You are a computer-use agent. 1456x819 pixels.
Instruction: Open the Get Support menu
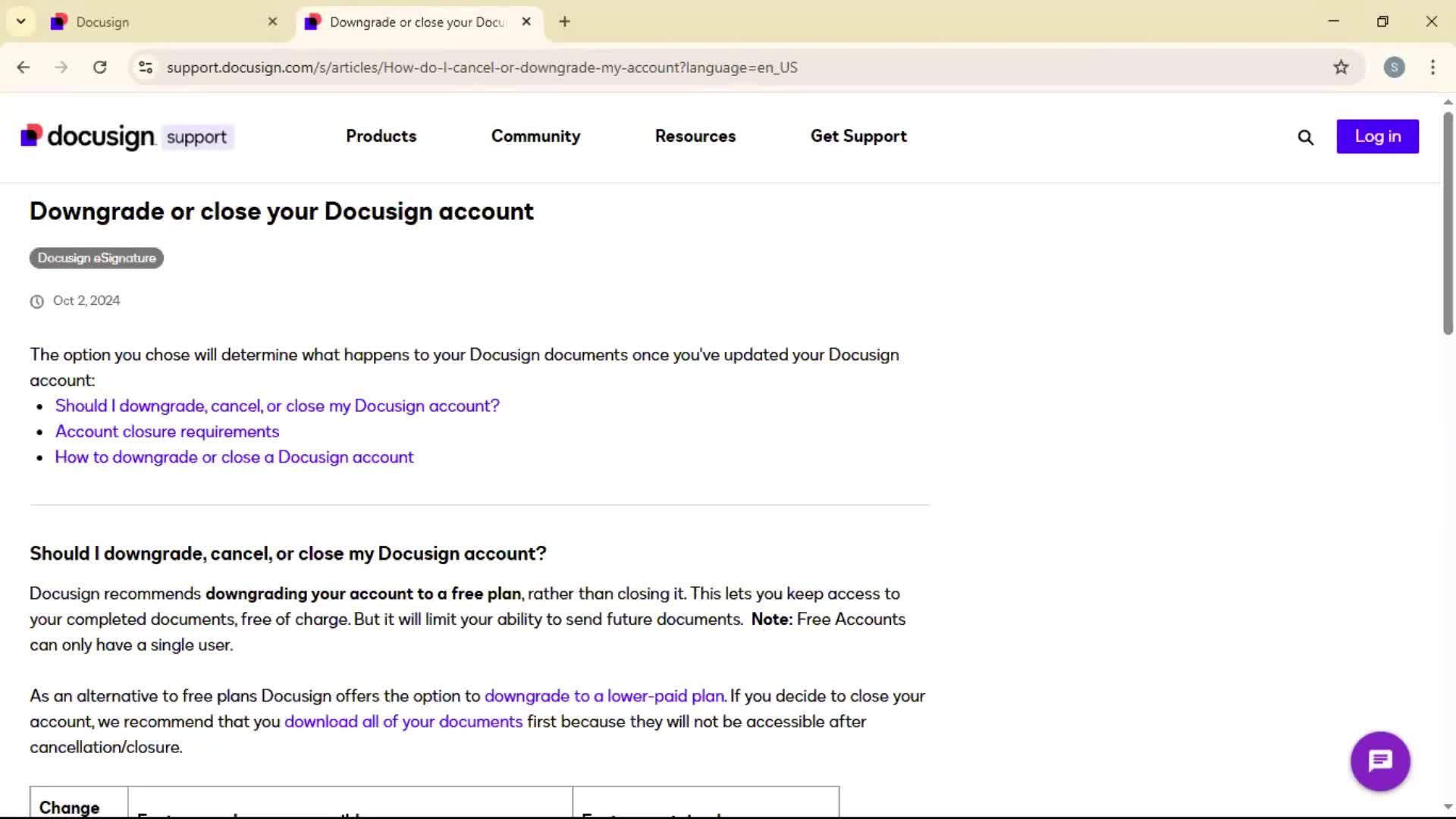[x=858, y=136]
